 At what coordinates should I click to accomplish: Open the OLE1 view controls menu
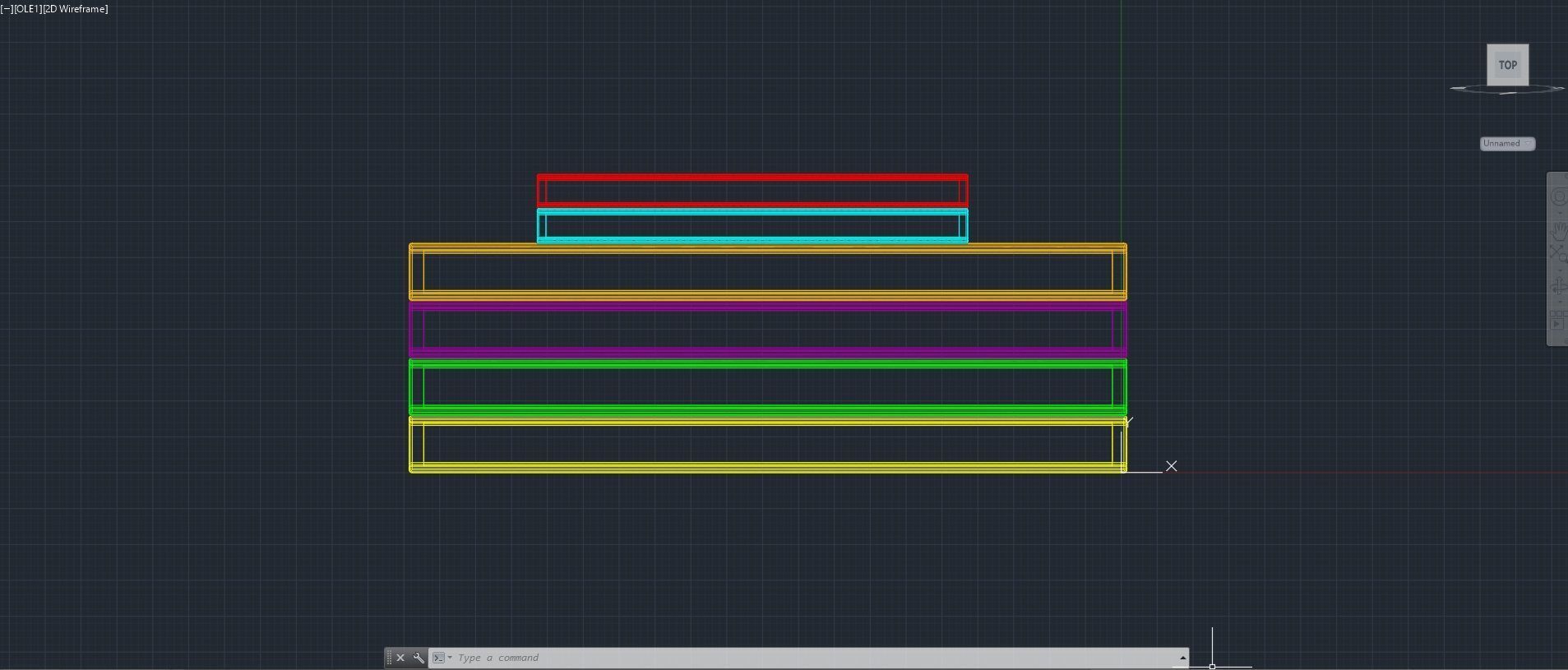[x=26, y=9]
